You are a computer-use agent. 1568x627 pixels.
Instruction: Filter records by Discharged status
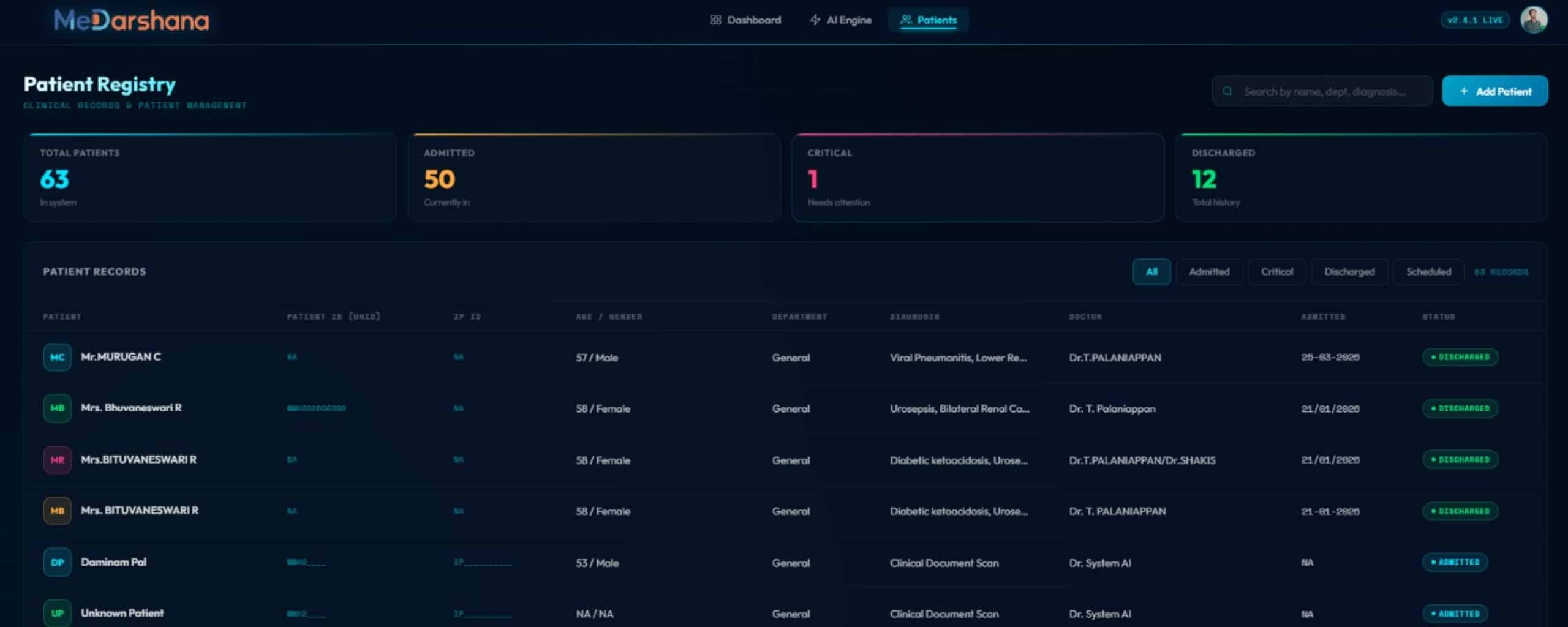tap(1349, 272)
